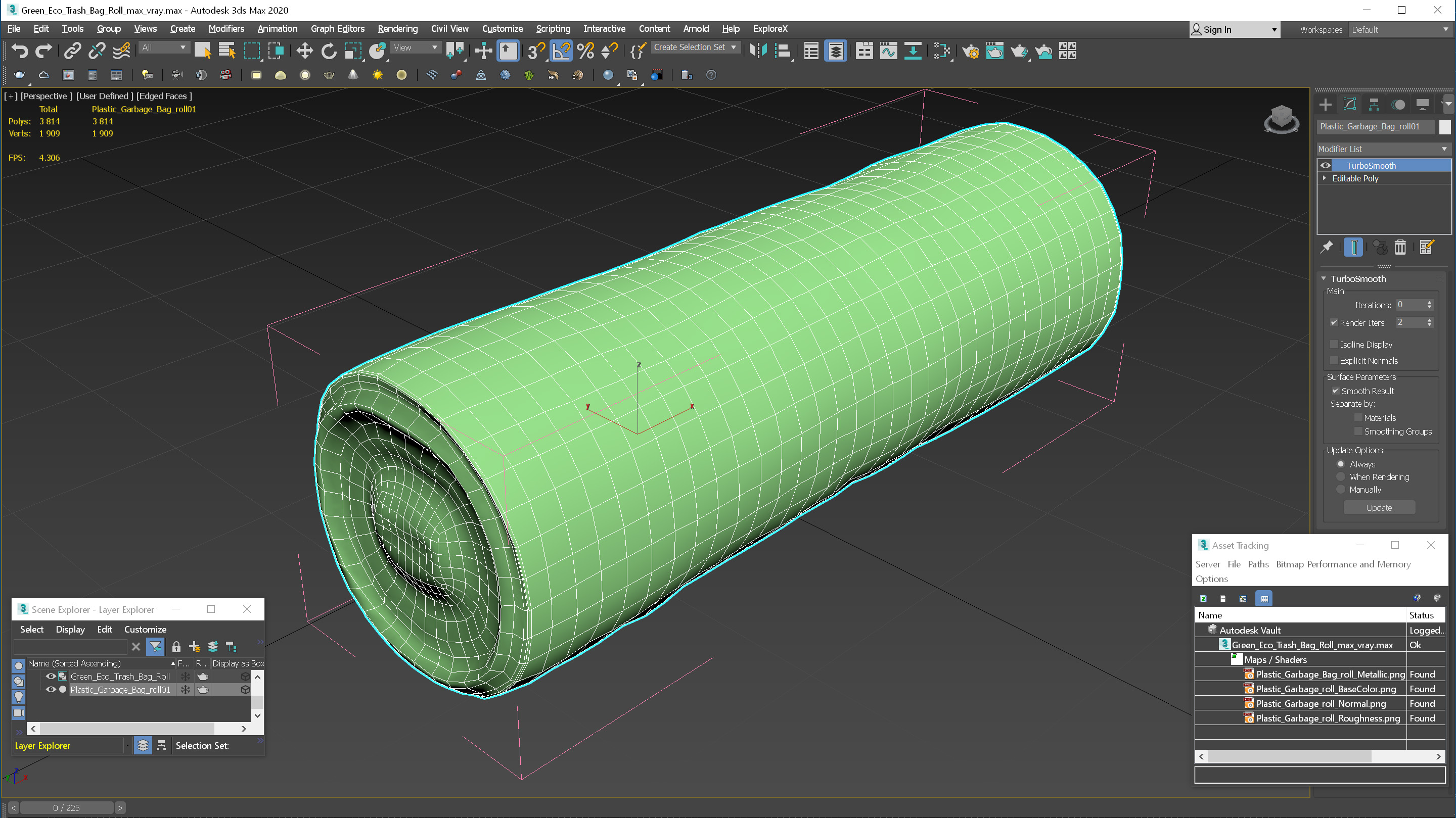Open the reference coordinate View dropdown
The image size is (1456, 818).
click(x=416, y=47)
